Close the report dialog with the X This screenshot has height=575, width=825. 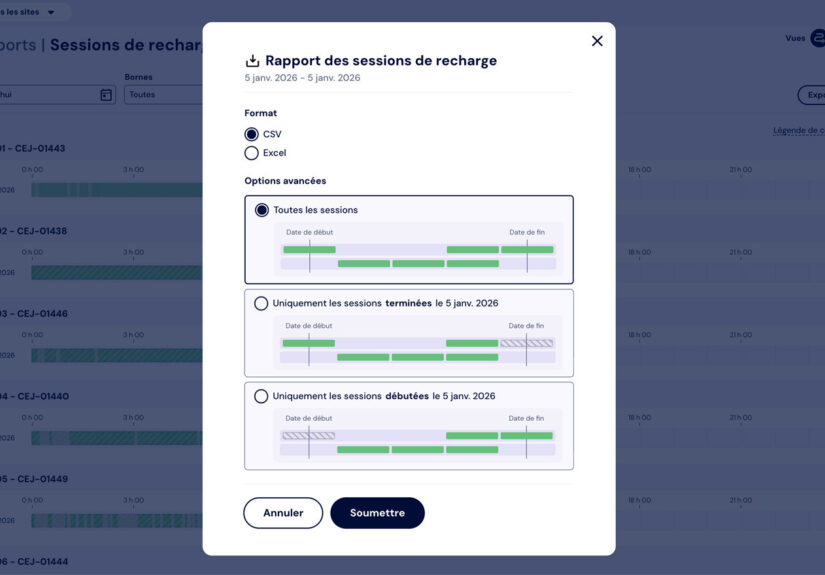point(597,41)
